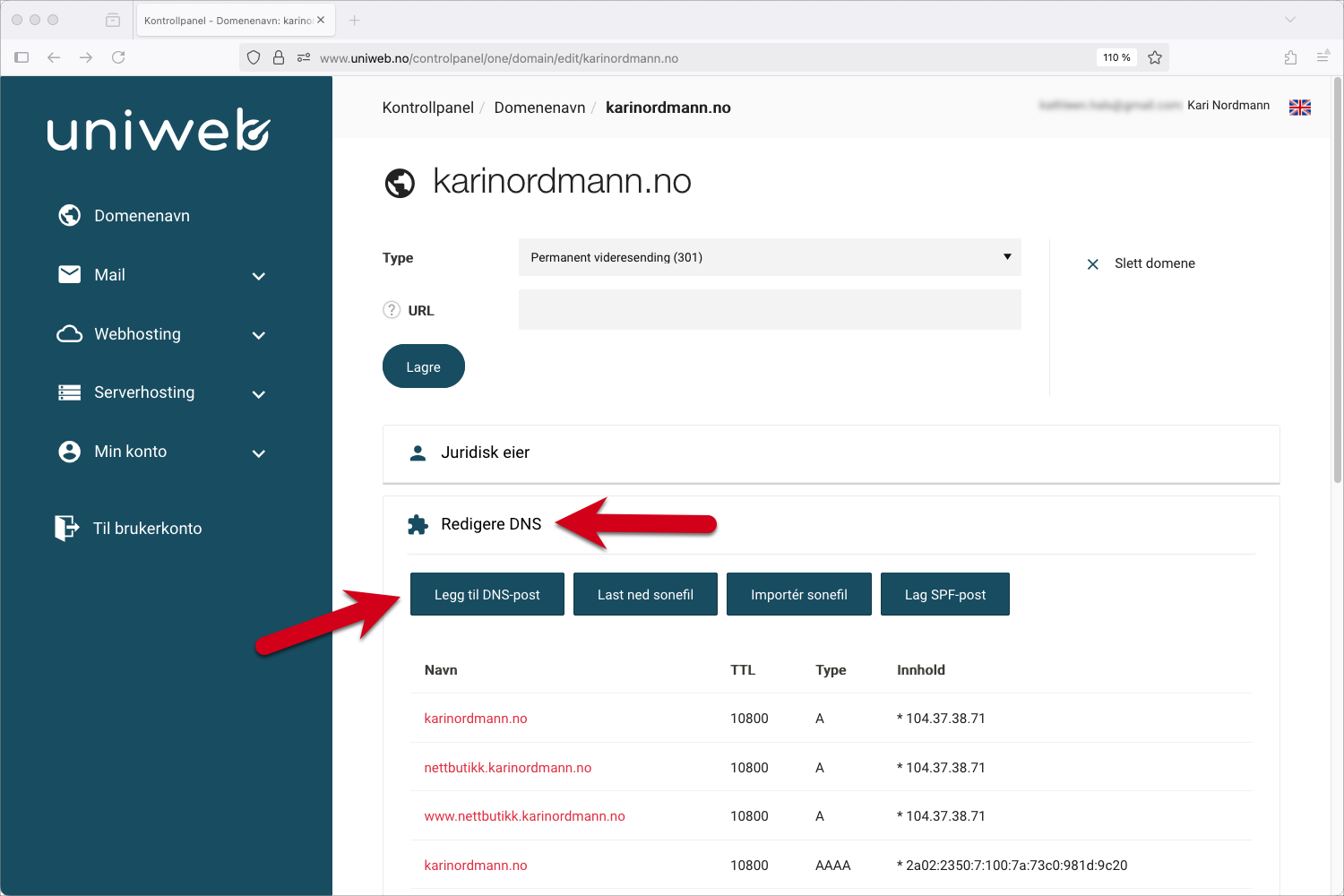Click the Domenenavn globe icon in sidebar
1344x896 pixels.
tap(70, 216)
